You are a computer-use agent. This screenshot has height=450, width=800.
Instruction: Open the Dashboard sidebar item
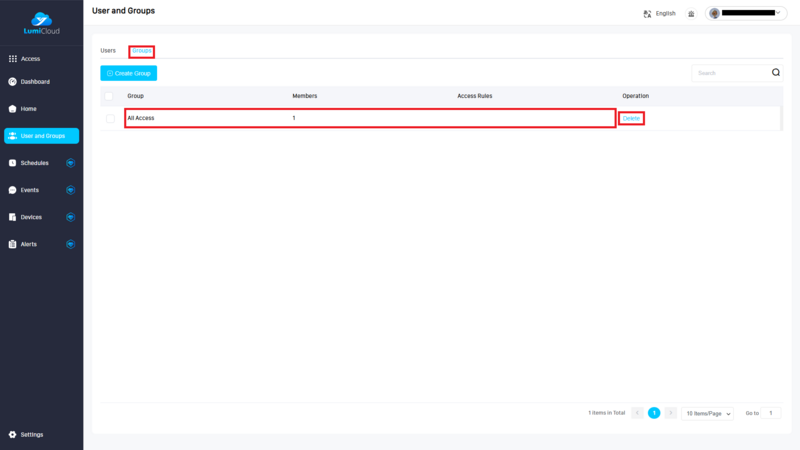pyautogui.click(x=41, y=82)
